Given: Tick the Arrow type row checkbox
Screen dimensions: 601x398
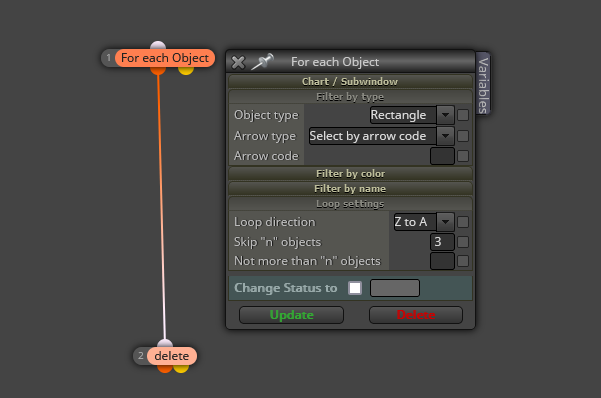Looking at the screenshot, I should (463, 136).
